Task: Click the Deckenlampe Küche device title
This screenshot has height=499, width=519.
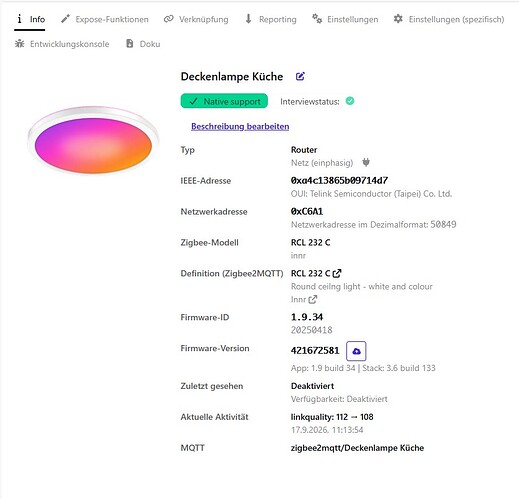Action: [232, 76]
